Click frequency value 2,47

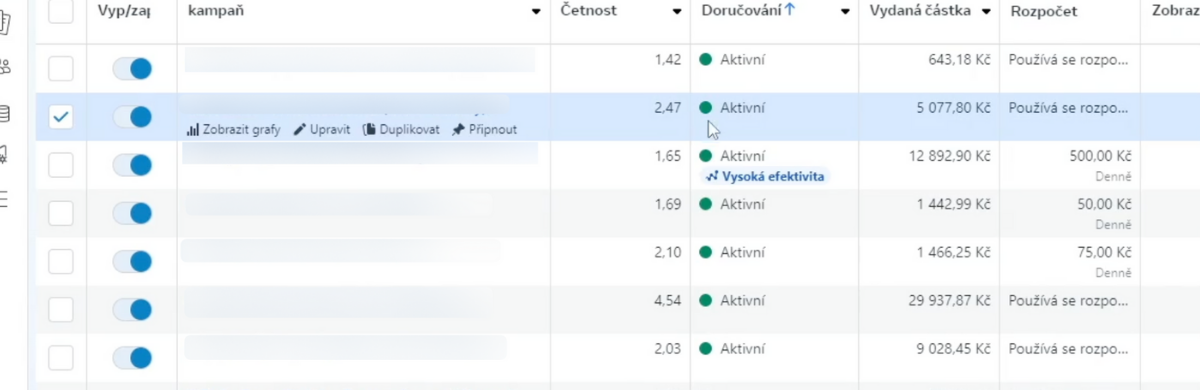coord(668,108)
